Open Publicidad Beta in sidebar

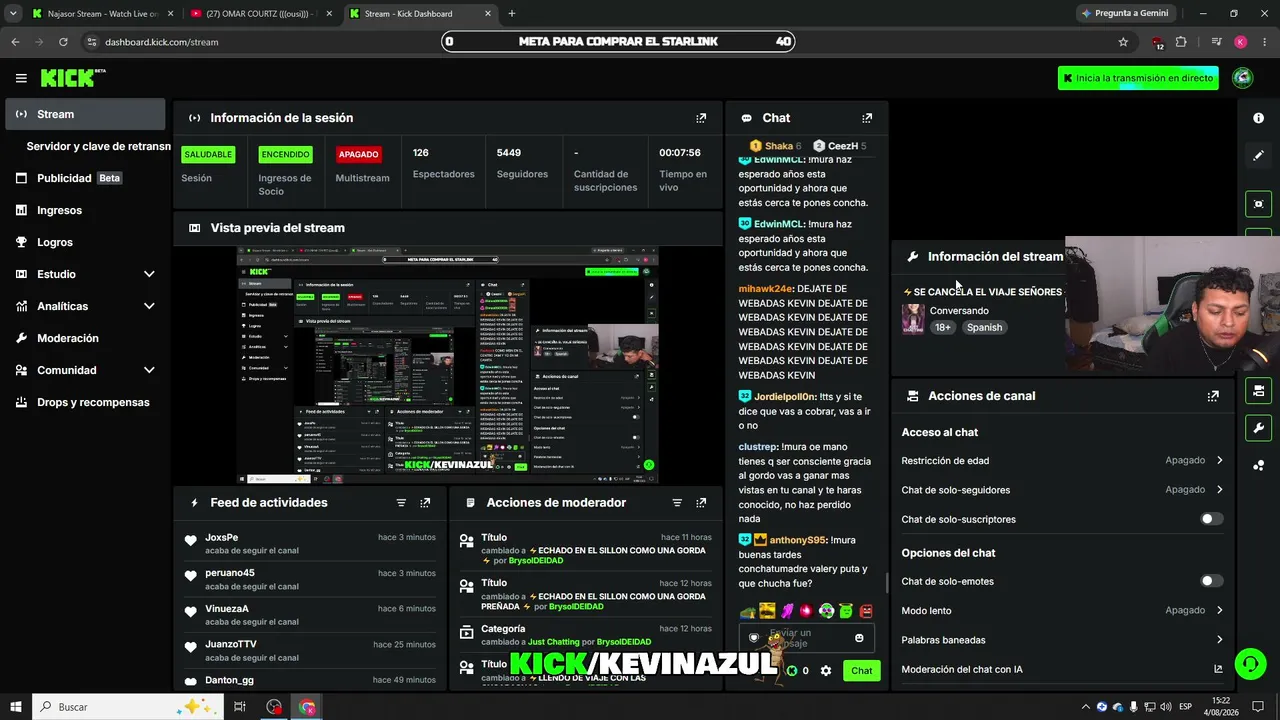85,178
